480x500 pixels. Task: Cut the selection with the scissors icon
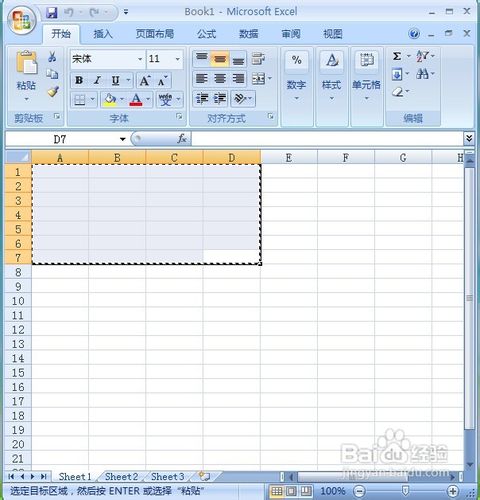[x=52, y=57]
